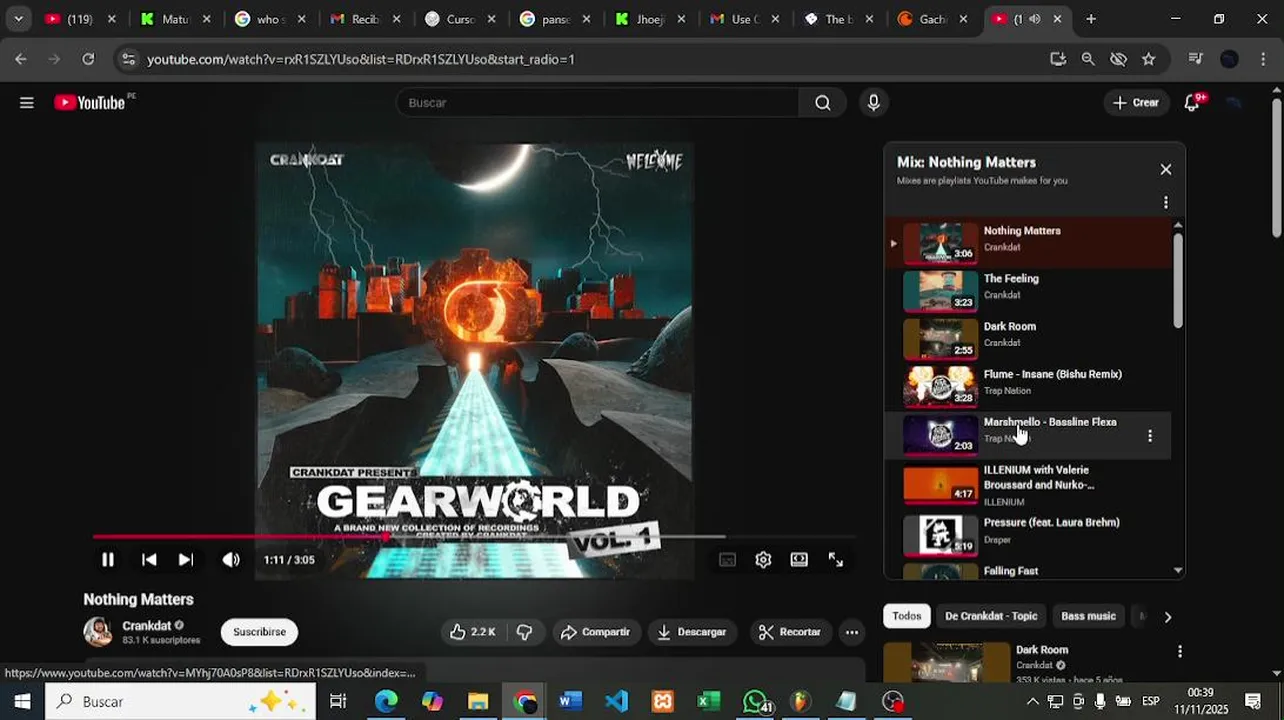
Task: Open a new browser tab
Action: click(x=1091, y=19)
